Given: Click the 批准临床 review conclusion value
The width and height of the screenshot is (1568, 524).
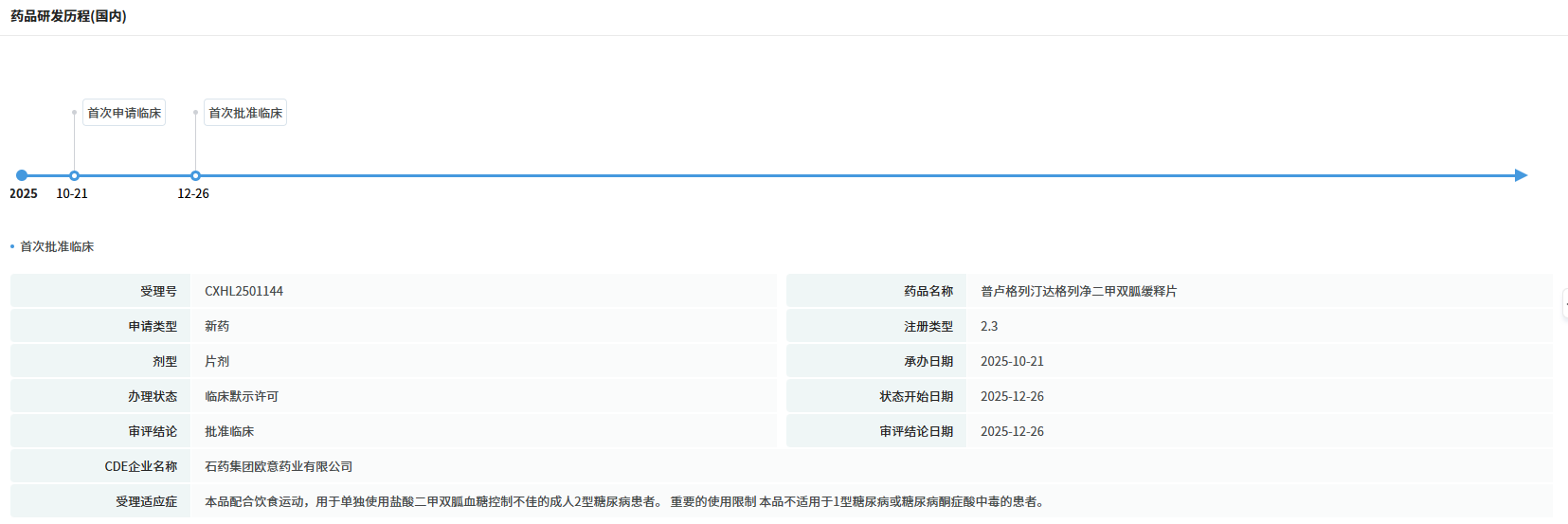Looking at the screenshot, I should point(229,431).
